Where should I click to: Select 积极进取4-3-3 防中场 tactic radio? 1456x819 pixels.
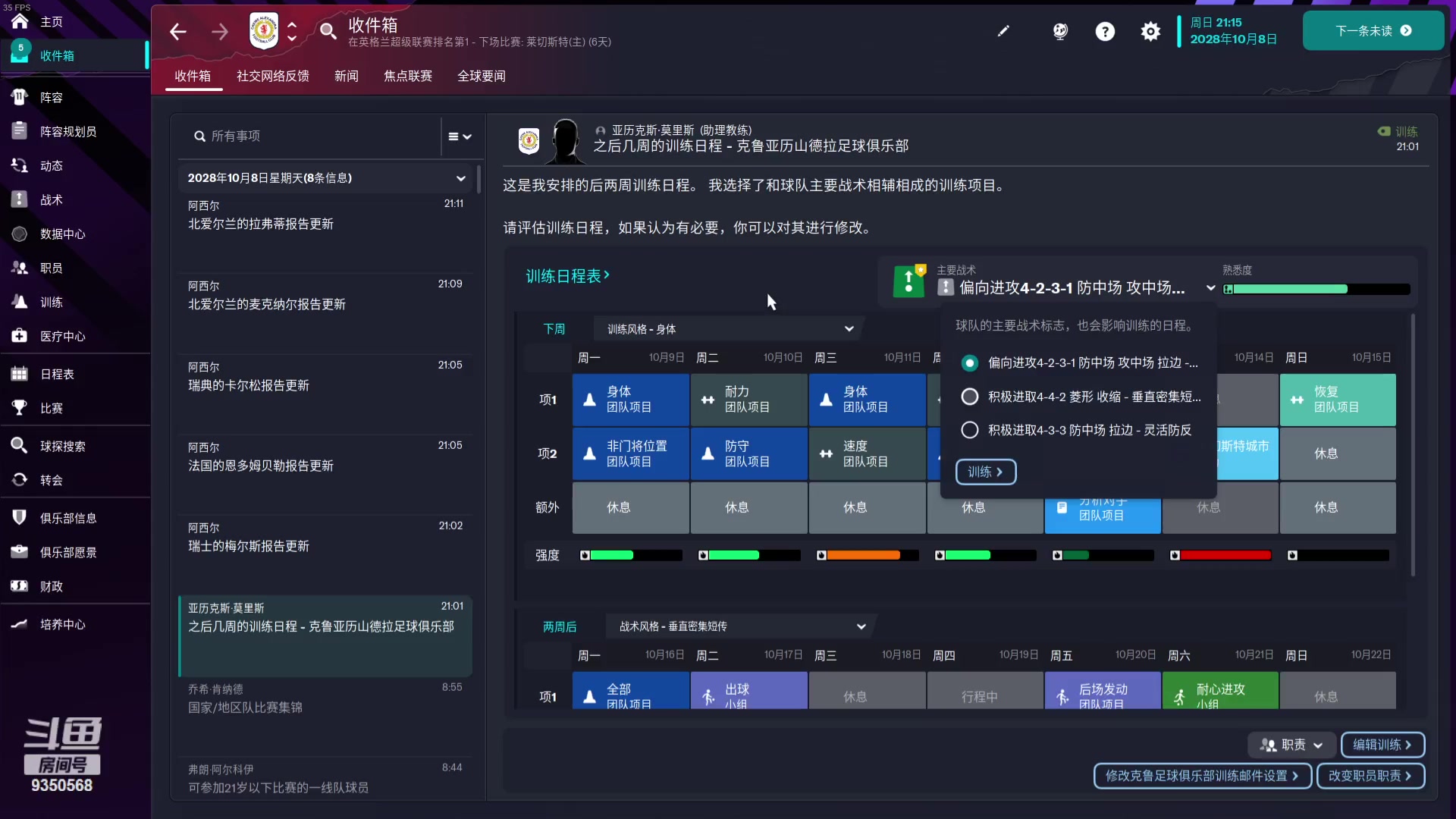[x=969, y=430]
